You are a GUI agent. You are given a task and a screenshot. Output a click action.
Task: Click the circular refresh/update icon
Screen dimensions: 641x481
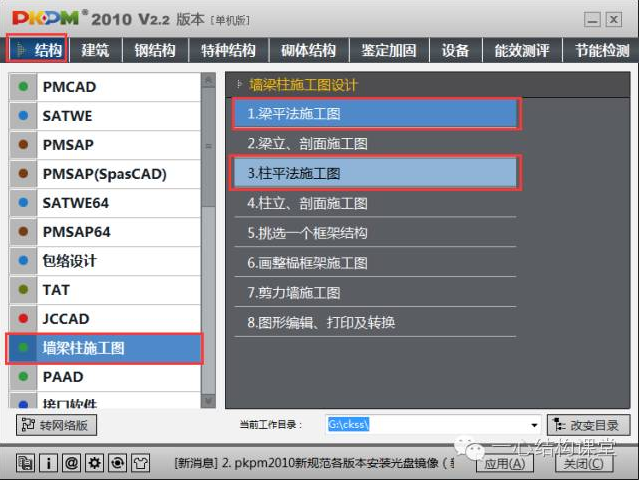tap(117, 463)
